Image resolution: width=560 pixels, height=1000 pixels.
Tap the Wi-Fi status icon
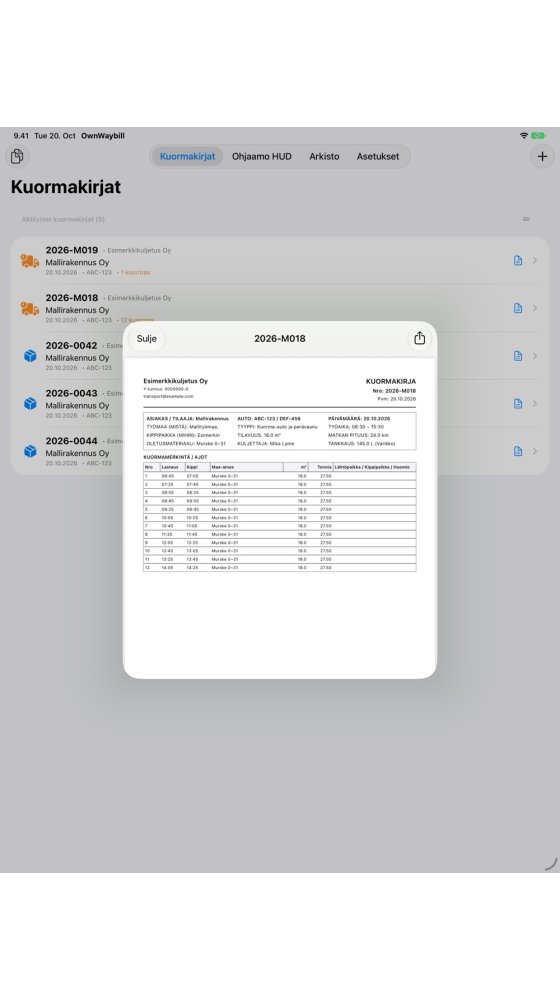(x=524, y=136)
